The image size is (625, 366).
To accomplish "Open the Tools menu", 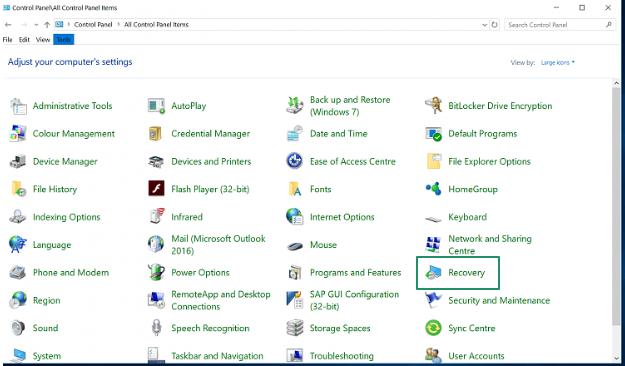I will (63, 39).
